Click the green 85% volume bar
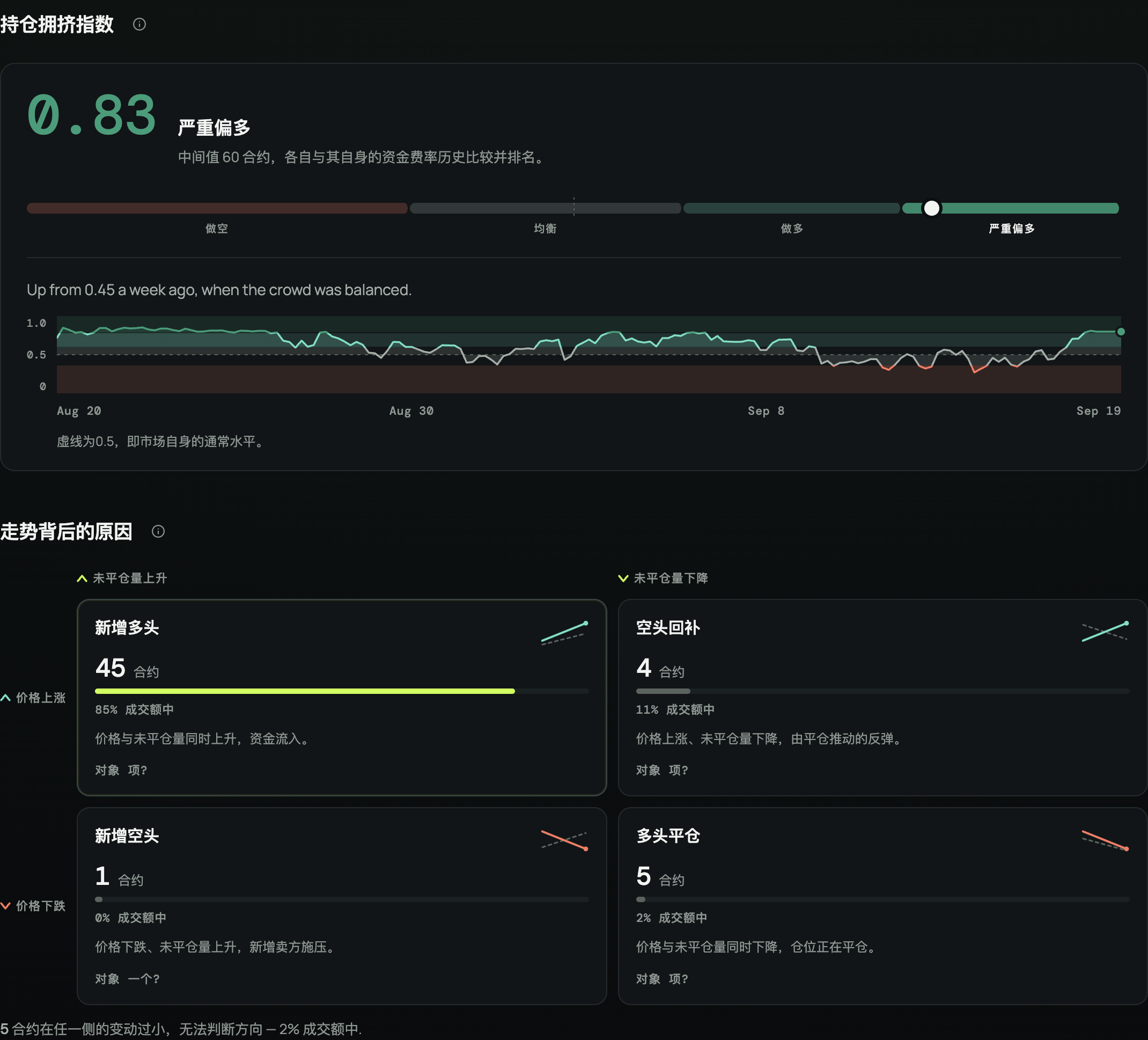The image size is (1148, 1040). (x=305, y=691)
